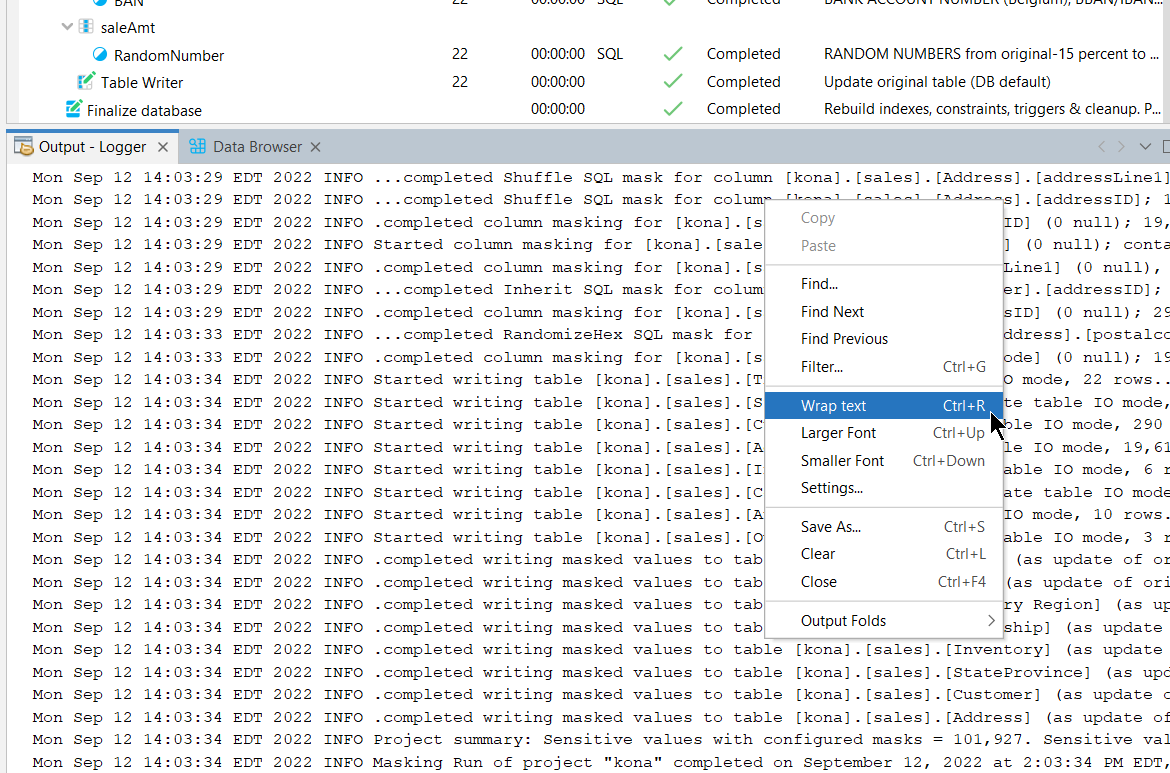Open the Output Folds menu entry
The width and height of the screenshot is (1170, 773).
pyautogui.click(x=884, y=621)
